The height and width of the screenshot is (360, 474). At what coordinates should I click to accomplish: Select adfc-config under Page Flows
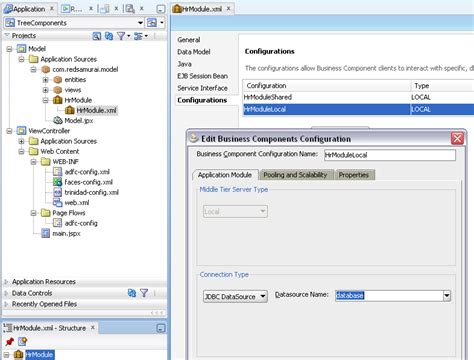tap(81, 223)
